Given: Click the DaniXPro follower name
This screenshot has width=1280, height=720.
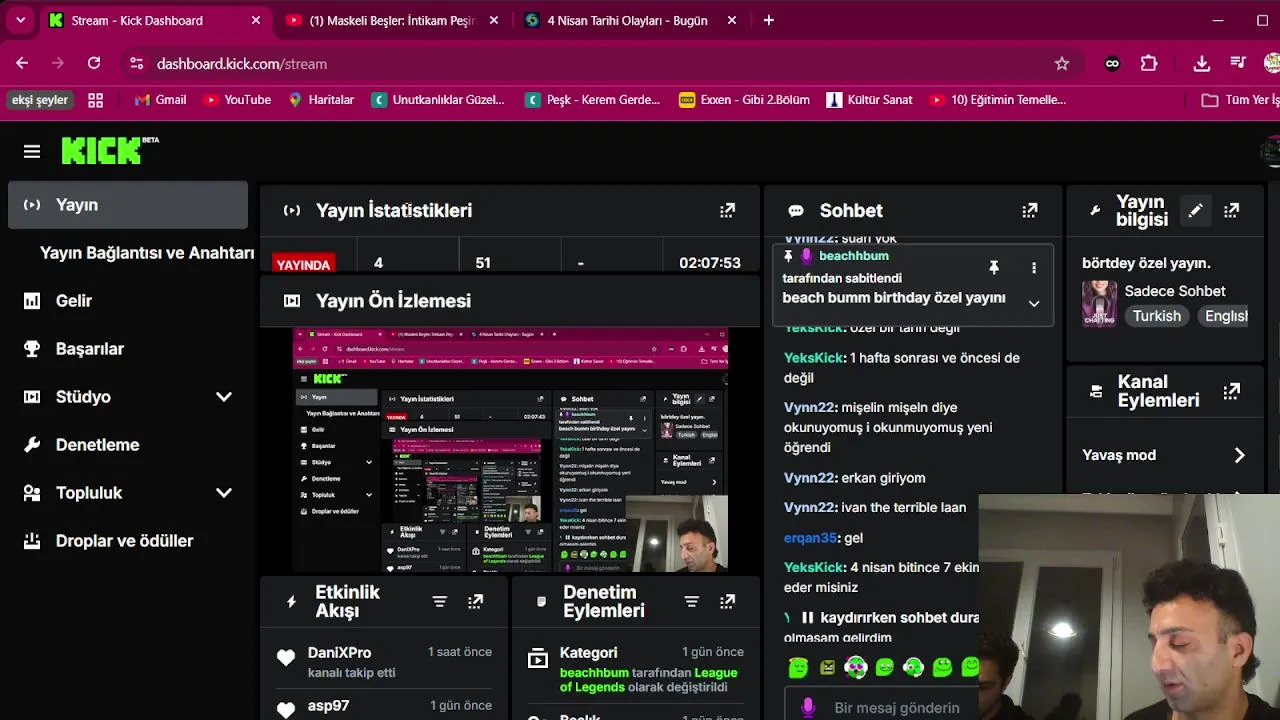Looking at the screenshot, I should click(x=339, y=653).
